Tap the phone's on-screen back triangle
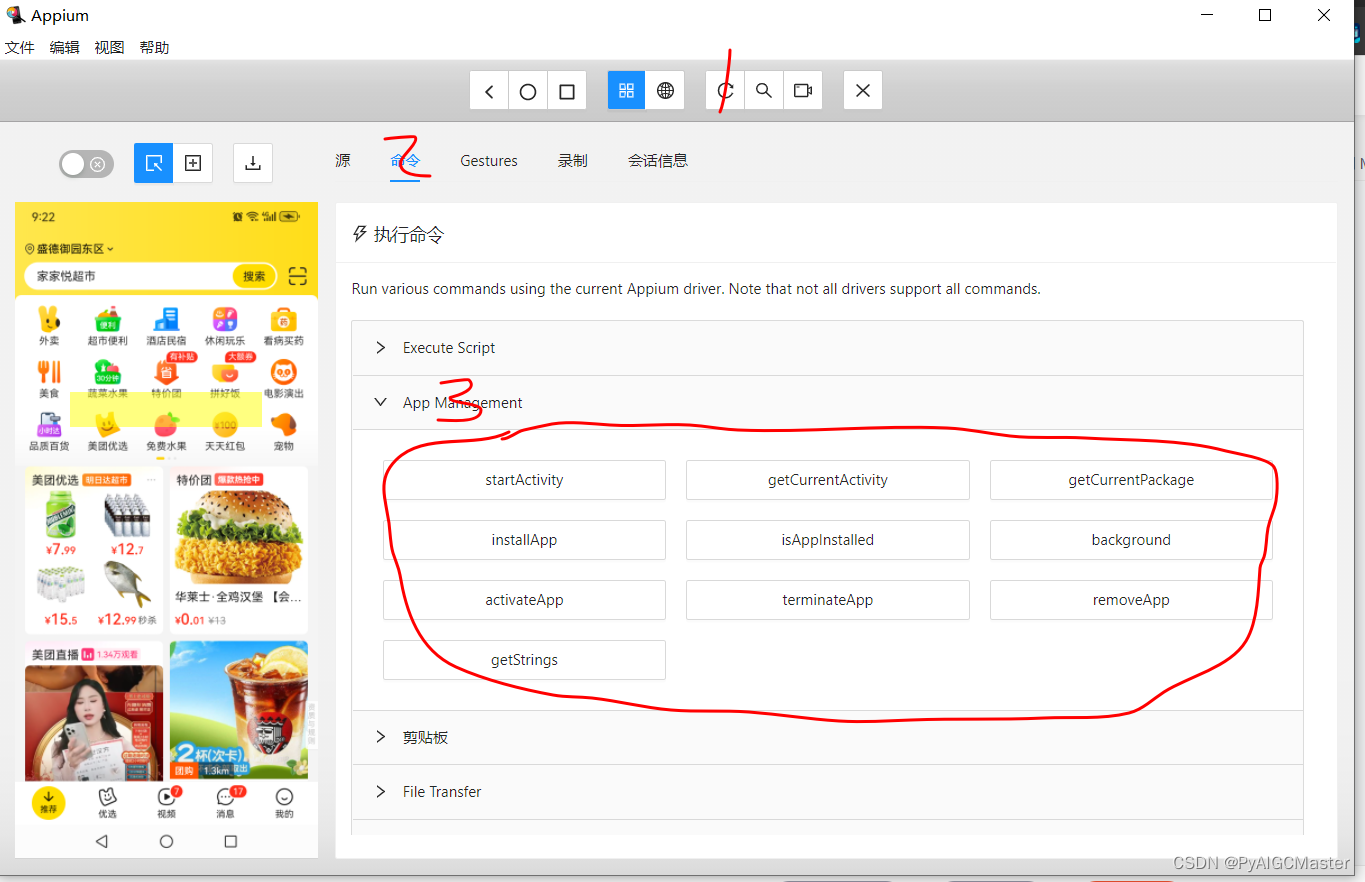1365x882 pixels. point(101,842)
